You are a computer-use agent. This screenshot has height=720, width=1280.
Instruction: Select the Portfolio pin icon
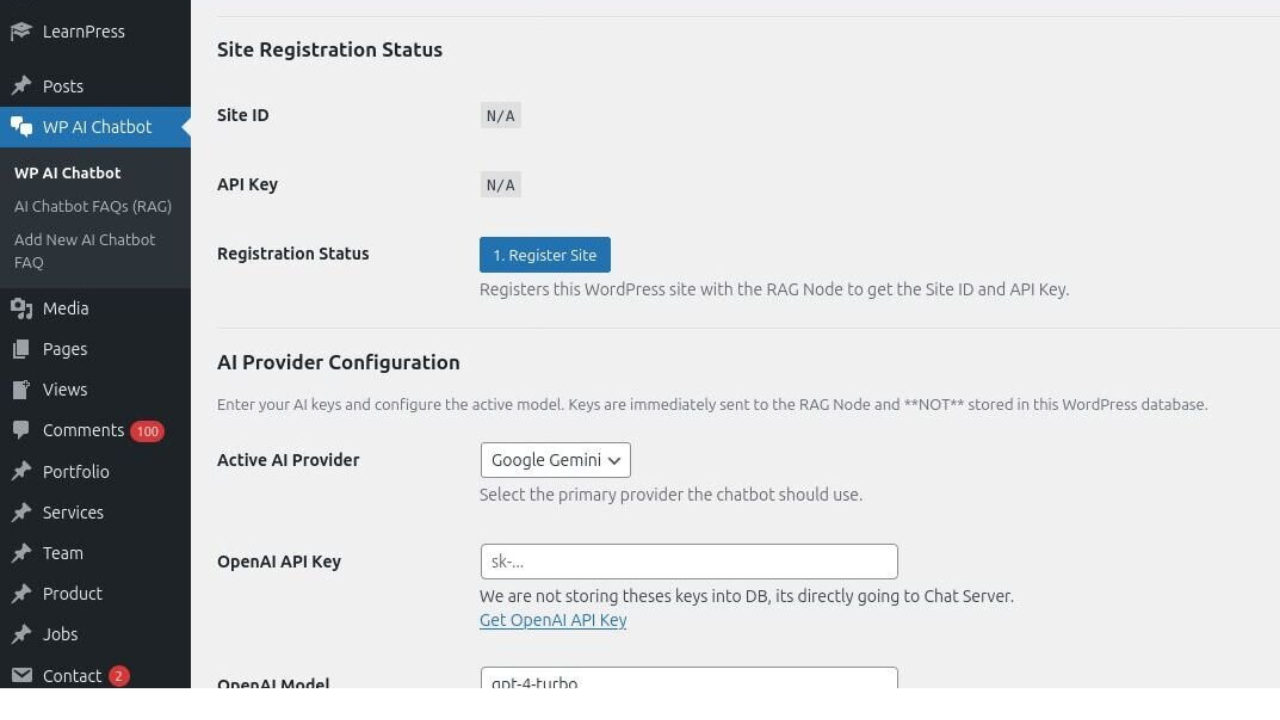(21, 471)
